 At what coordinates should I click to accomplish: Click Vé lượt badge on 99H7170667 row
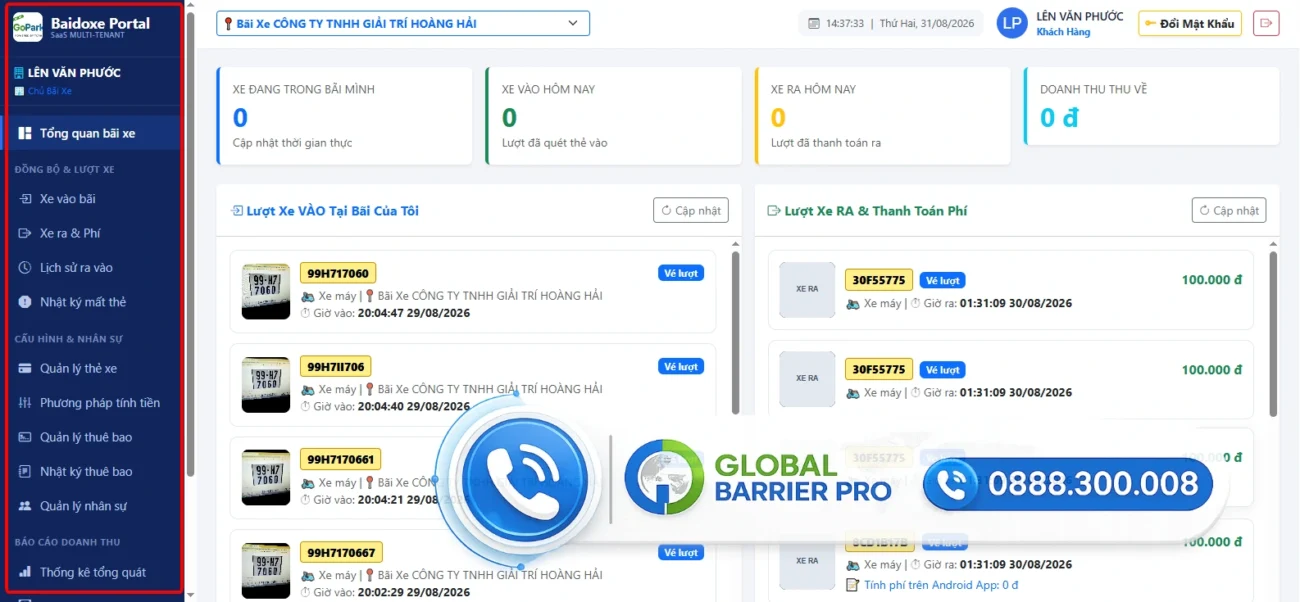click(681, 553)
